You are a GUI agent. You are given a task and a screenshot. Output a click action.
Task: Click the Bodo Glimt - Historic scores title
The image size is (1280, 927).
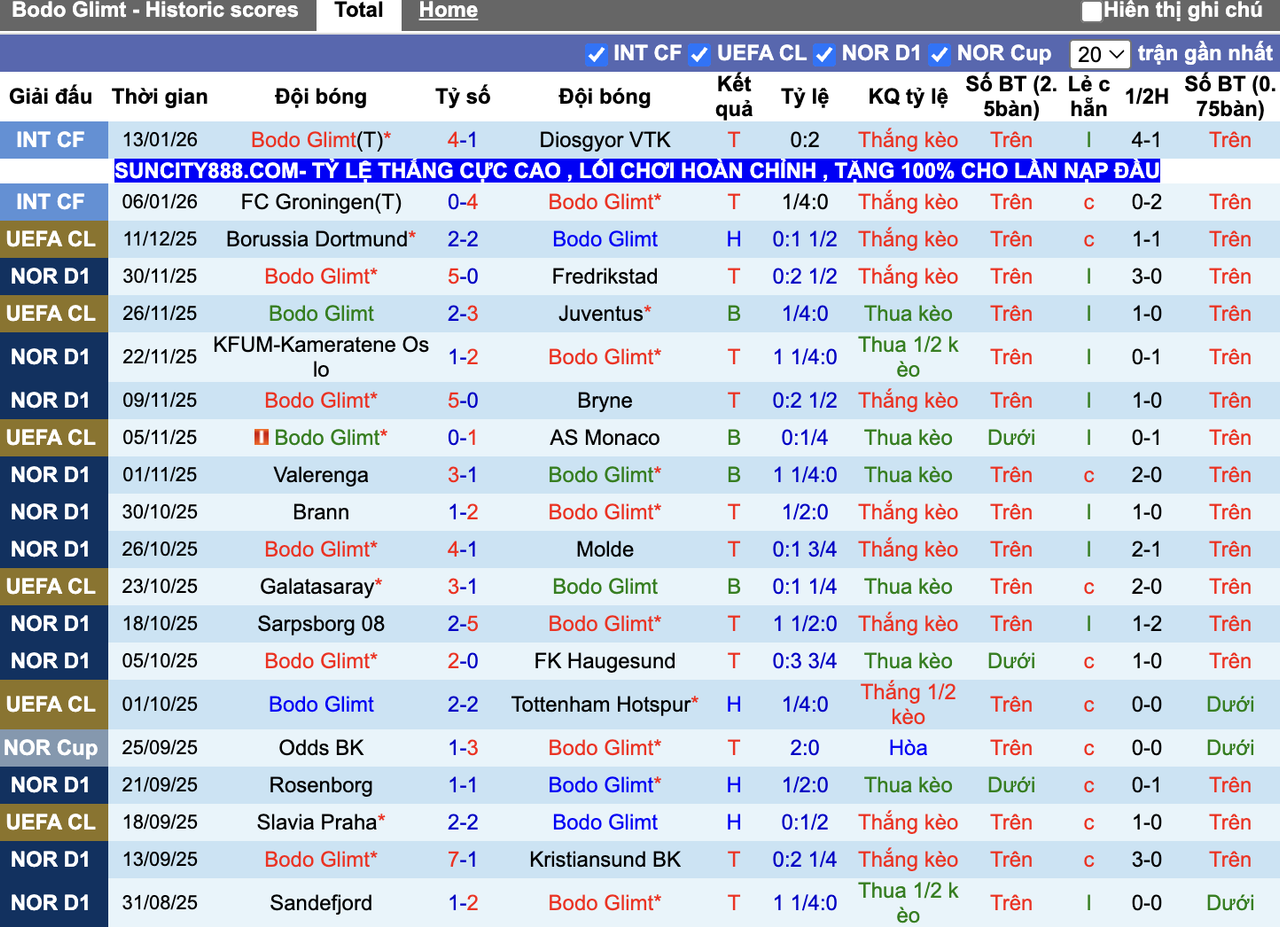click(155, 11)
